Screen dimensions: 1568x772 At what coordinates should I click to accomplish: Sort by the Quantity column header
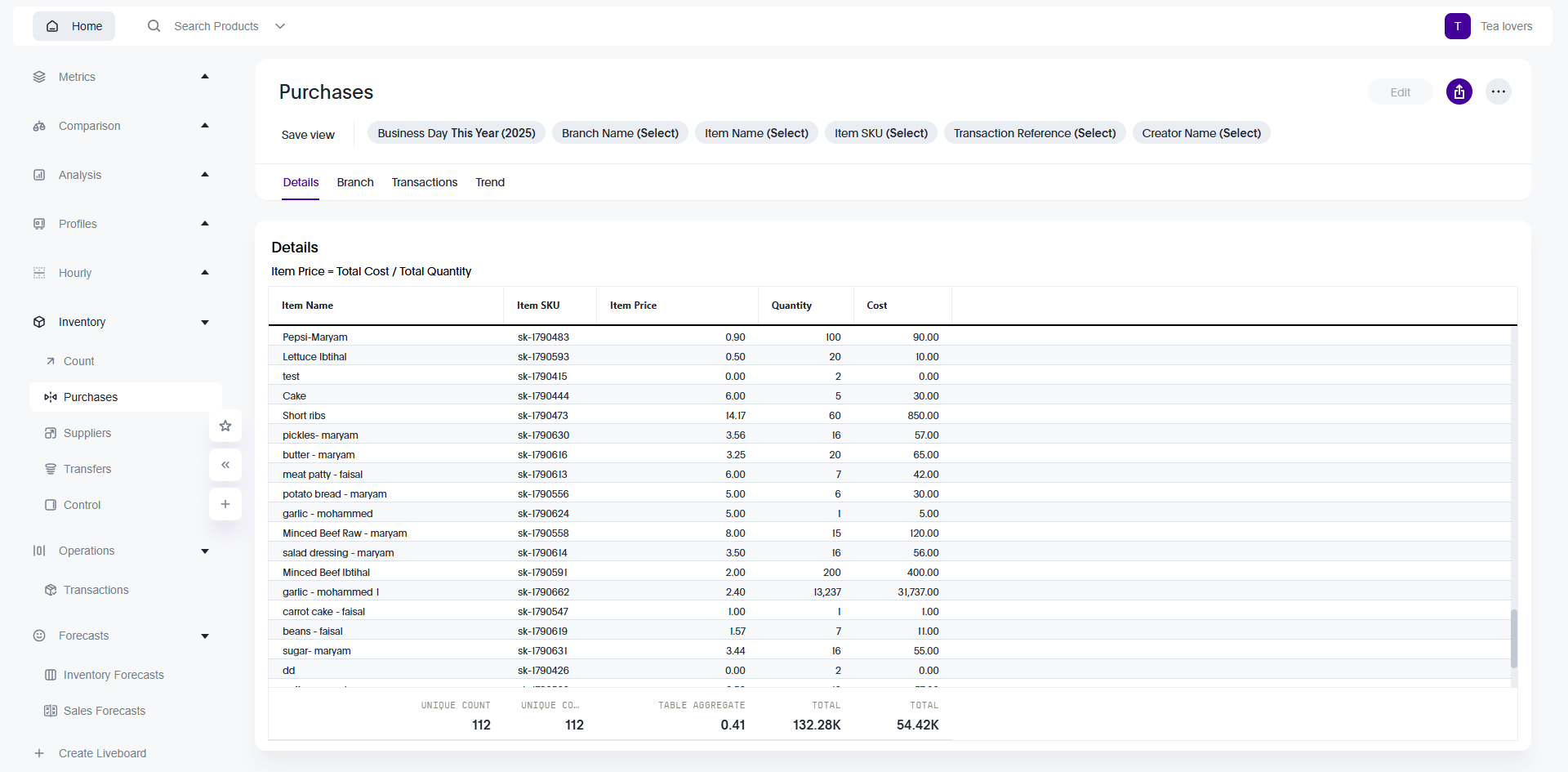(791, 306)
